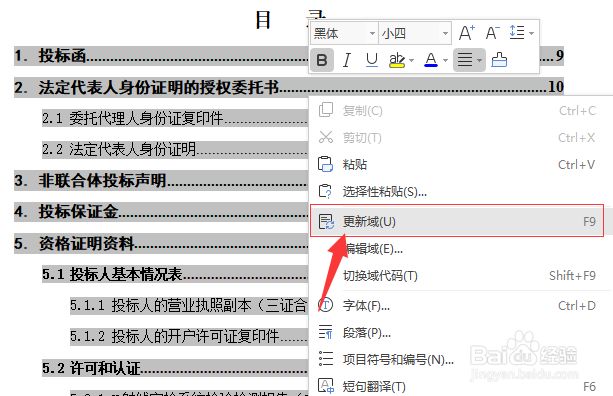This screenshot has width=613, height=396.
Task: Increase font size with A+ icon
Action: [x=467, y=33]
